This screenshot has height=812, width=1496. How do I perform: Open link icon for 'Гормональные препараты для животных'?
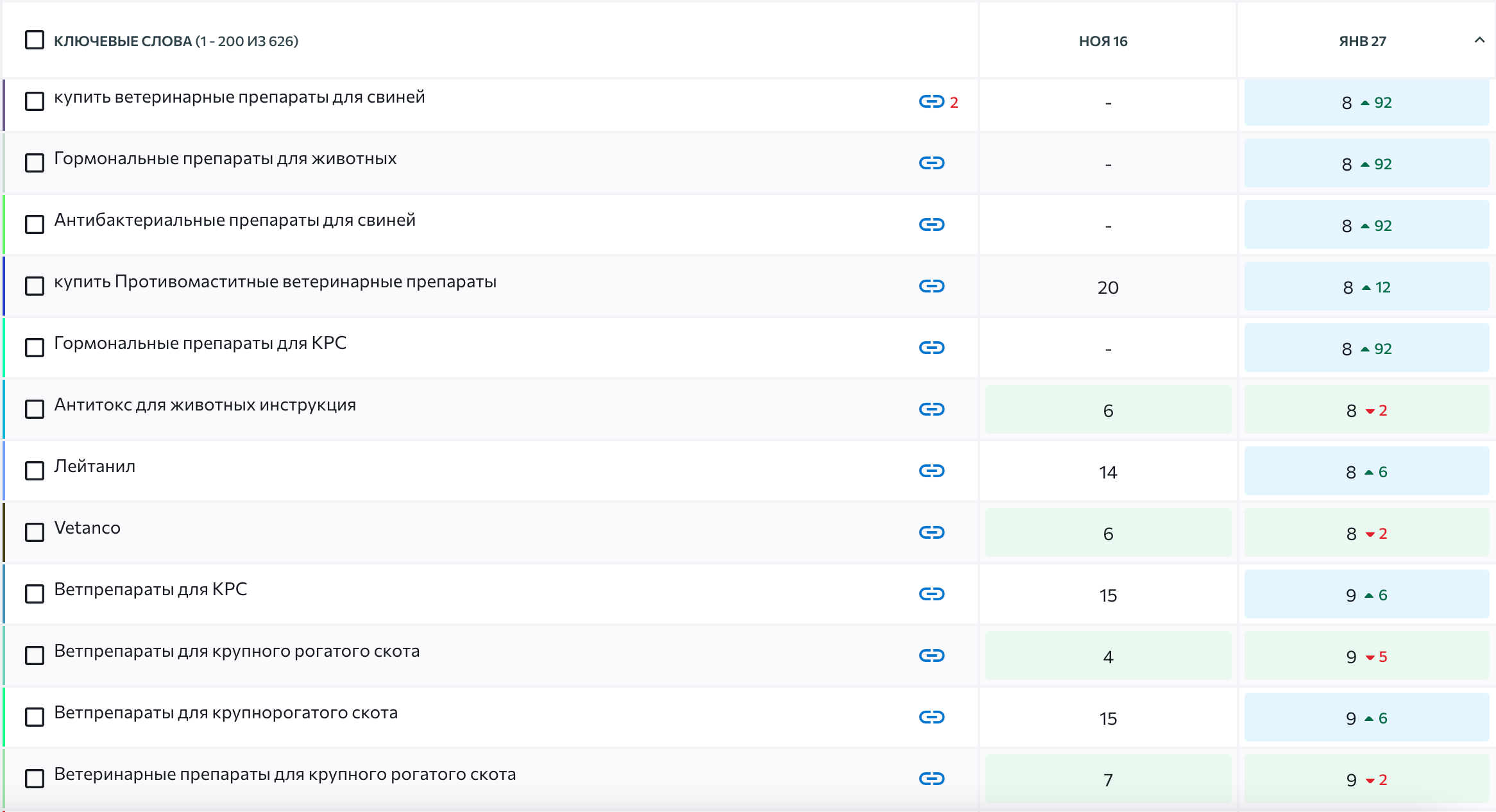(931, 163)
